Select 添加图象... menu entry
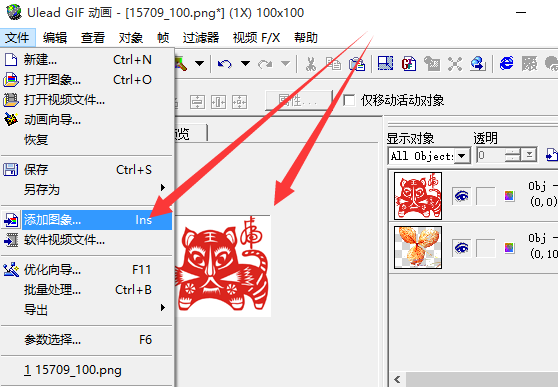Viewport: 558px width, 387px height. click(x=86, y=220)
